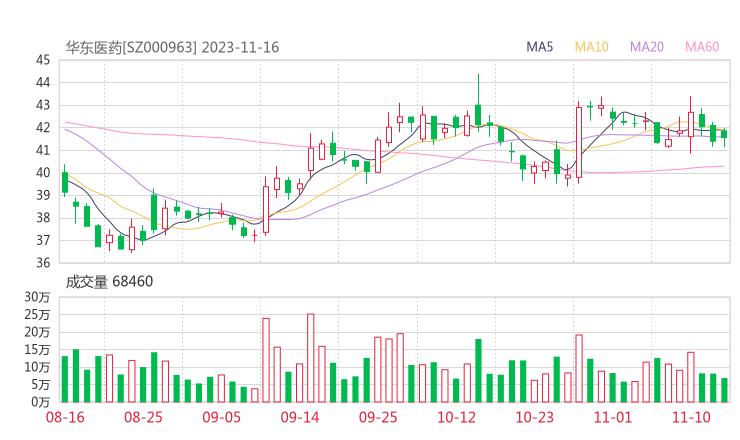The width and height of the screenshot is (740, 440).
Task: Click the 成交量 68460 volume label
Action: coord(109,281)
